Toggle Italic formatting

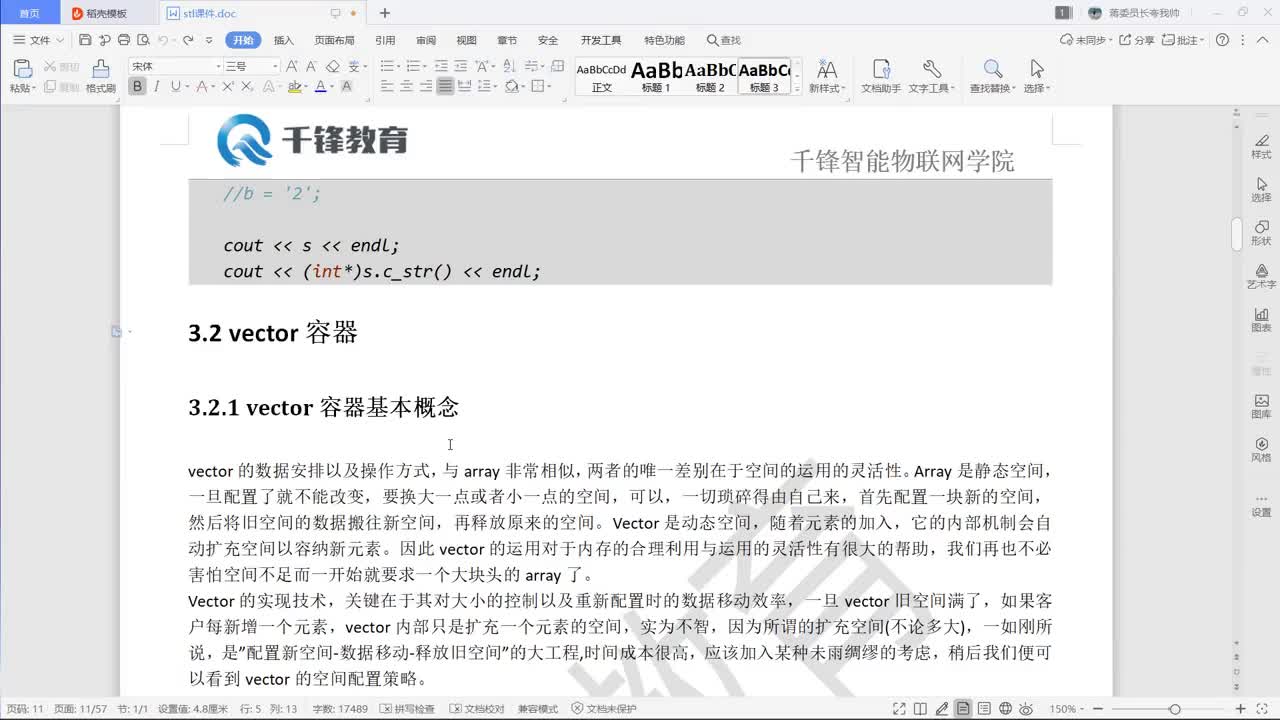[x=156, y=87]
